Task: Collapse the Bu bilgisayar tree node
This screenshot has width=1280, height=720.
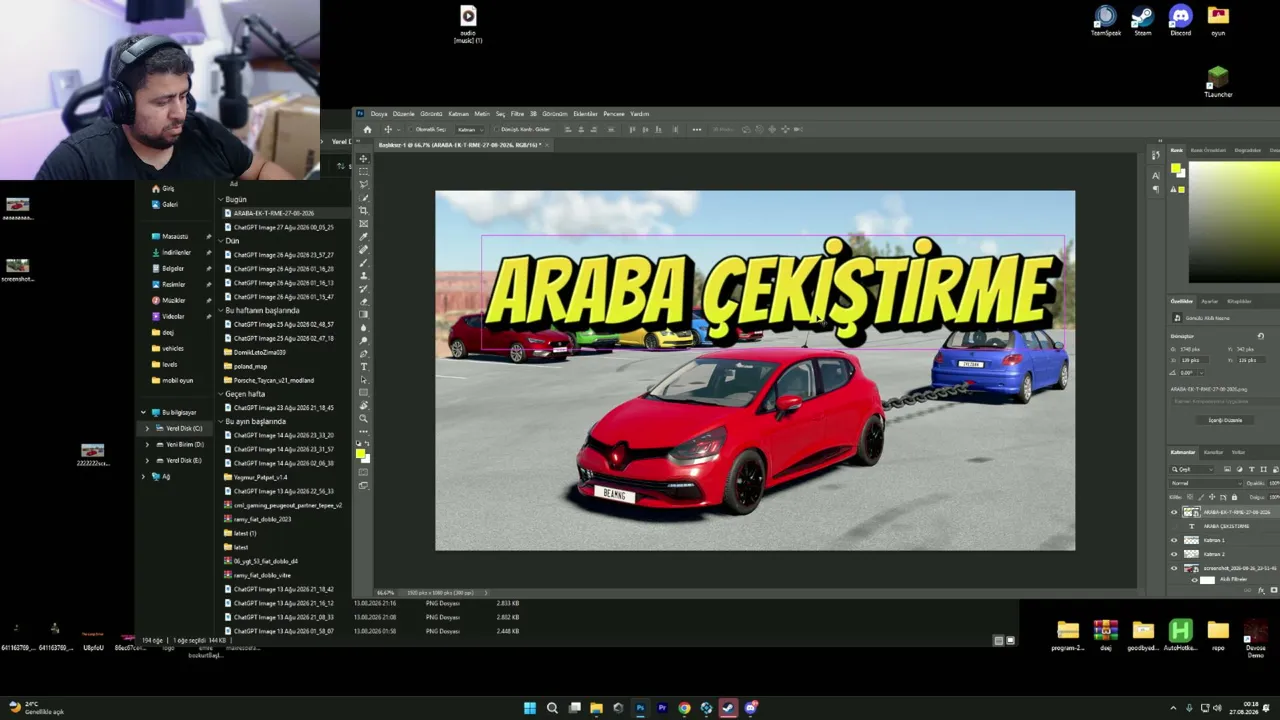Action: tap(143, 412)
